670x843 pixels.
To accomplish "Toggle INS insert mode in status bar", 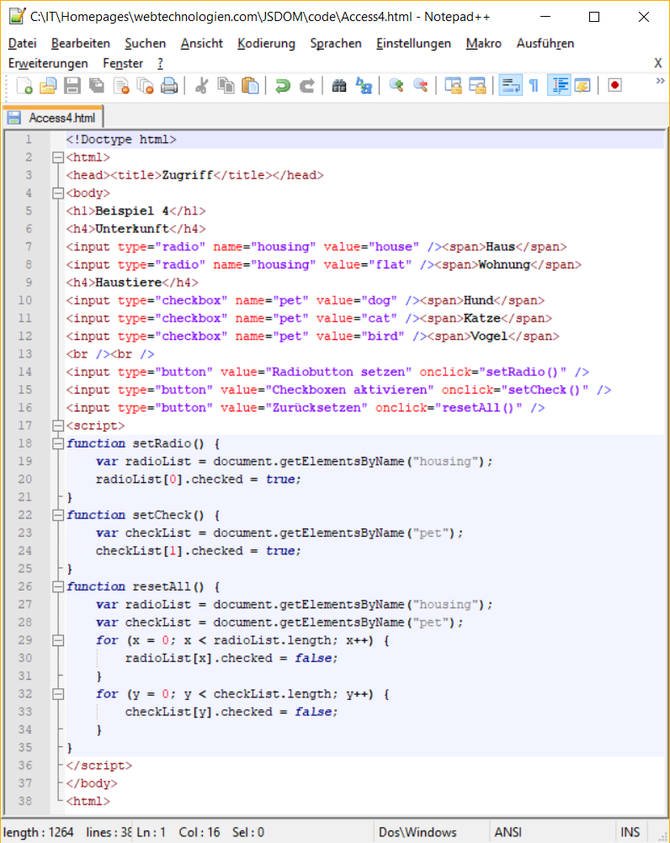I will (630, 832).
